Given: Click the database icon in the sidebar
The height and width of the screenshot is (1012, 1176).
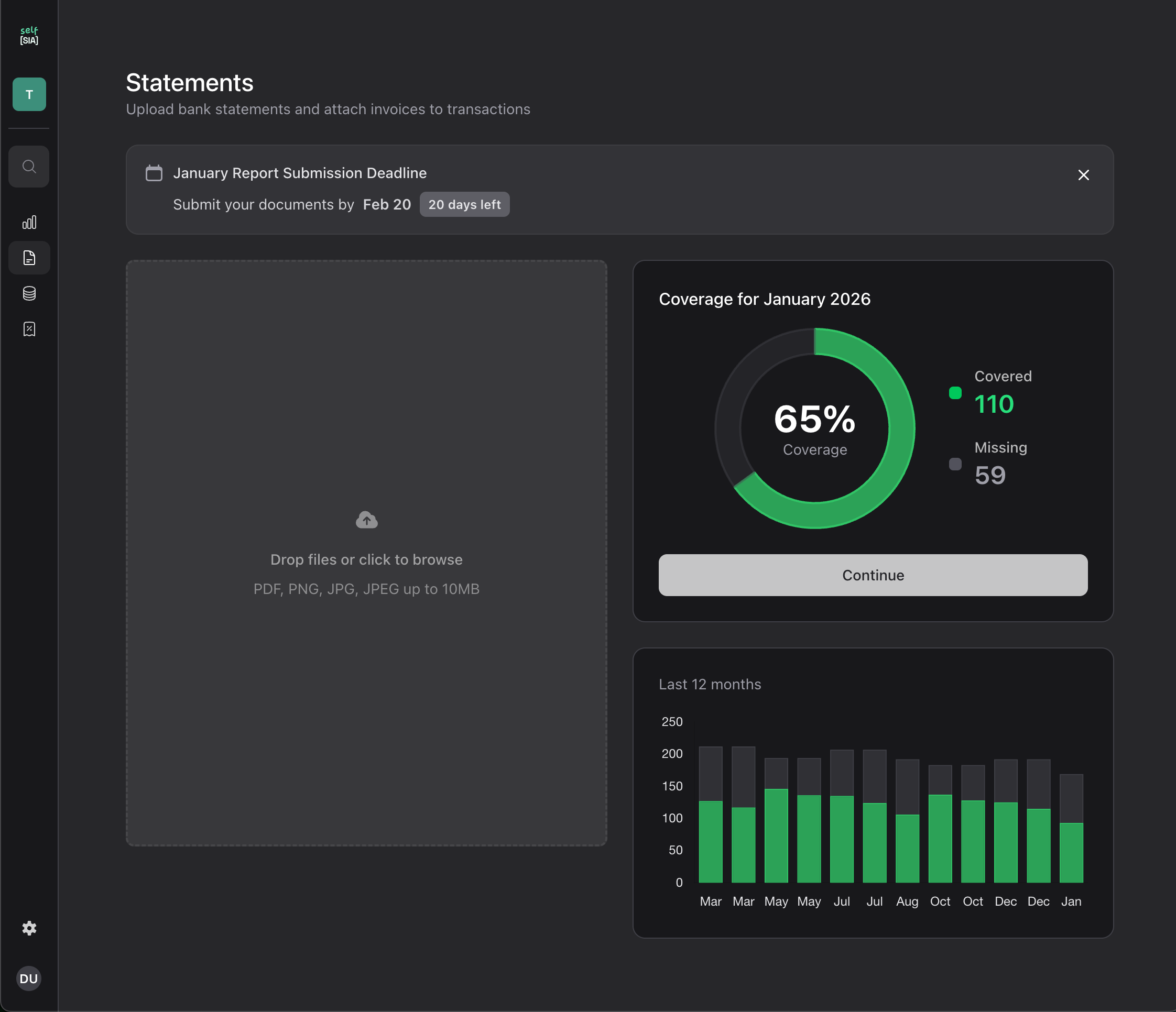Looking at the screenshot, I should coord(29,293).
